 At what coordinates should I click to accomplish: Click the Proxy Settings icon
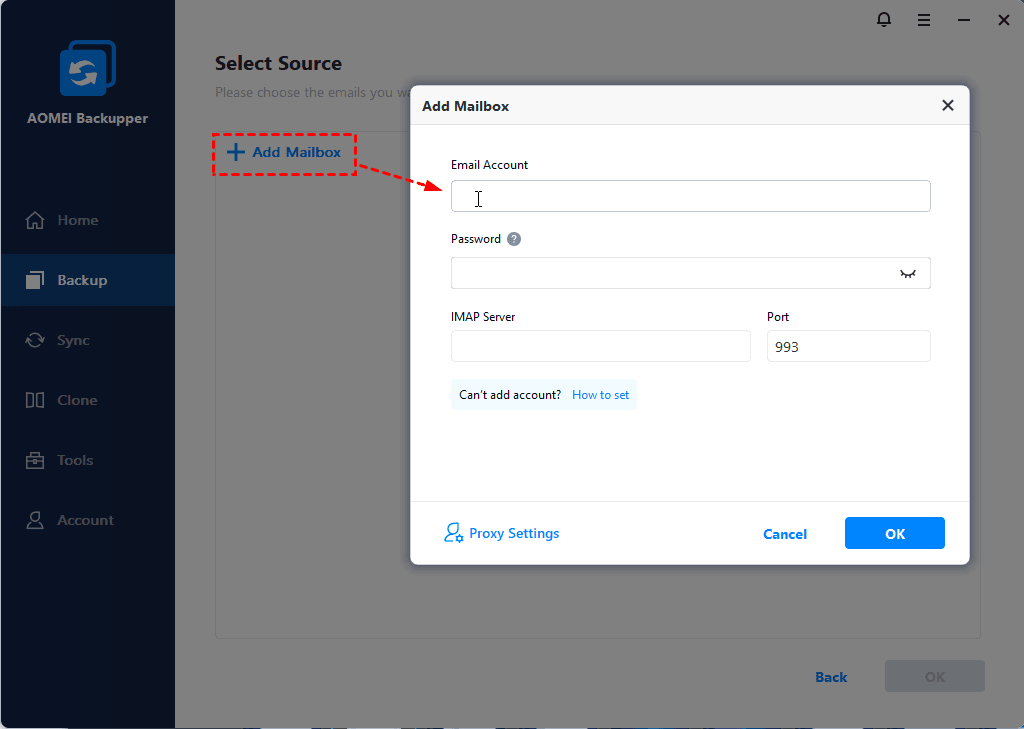453,533
